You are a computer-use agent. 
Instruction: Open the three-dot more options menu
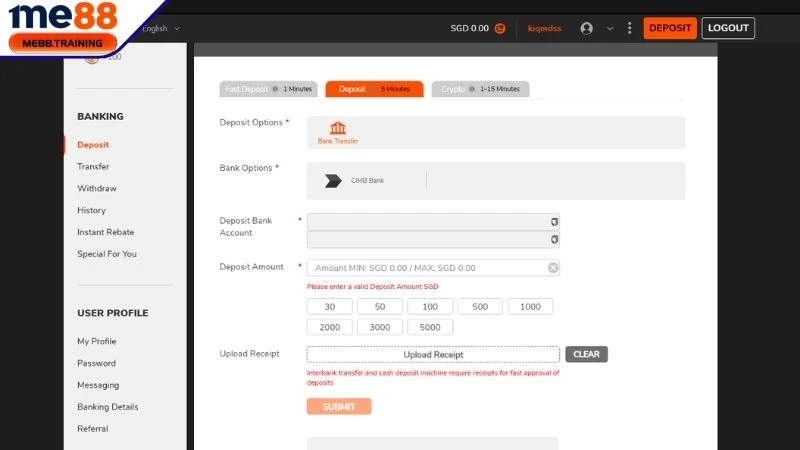tap(629, 28)
